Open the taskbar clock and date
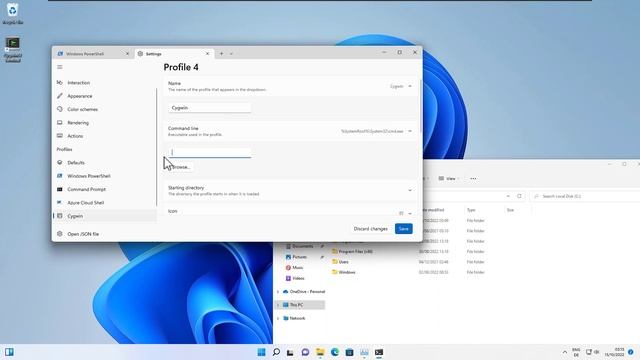The height and width of the screenshot is (360, 640). point(616,352)
